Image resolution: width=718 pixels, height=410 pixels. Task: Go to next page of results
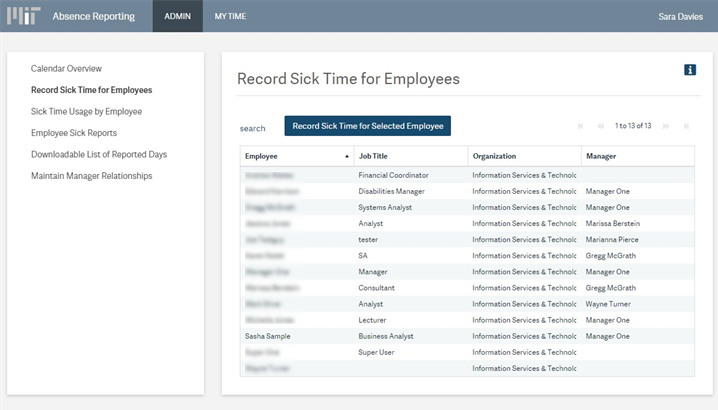[x=666, y=126]
